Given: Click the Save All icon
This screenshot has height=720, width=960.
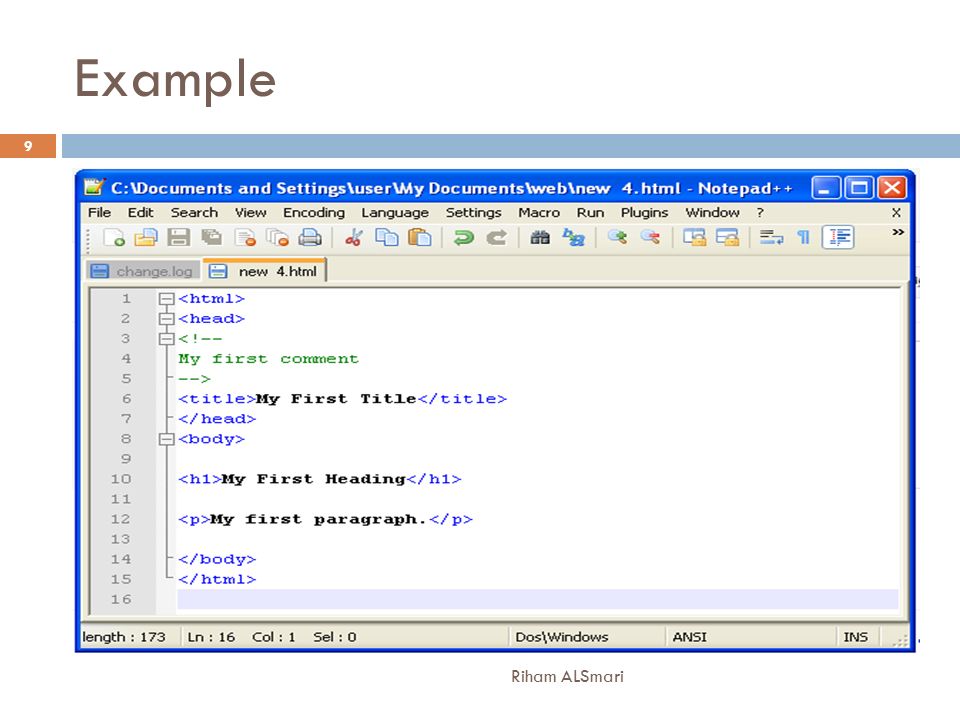Looking at the screenshot, I should [x=212, y=238].
